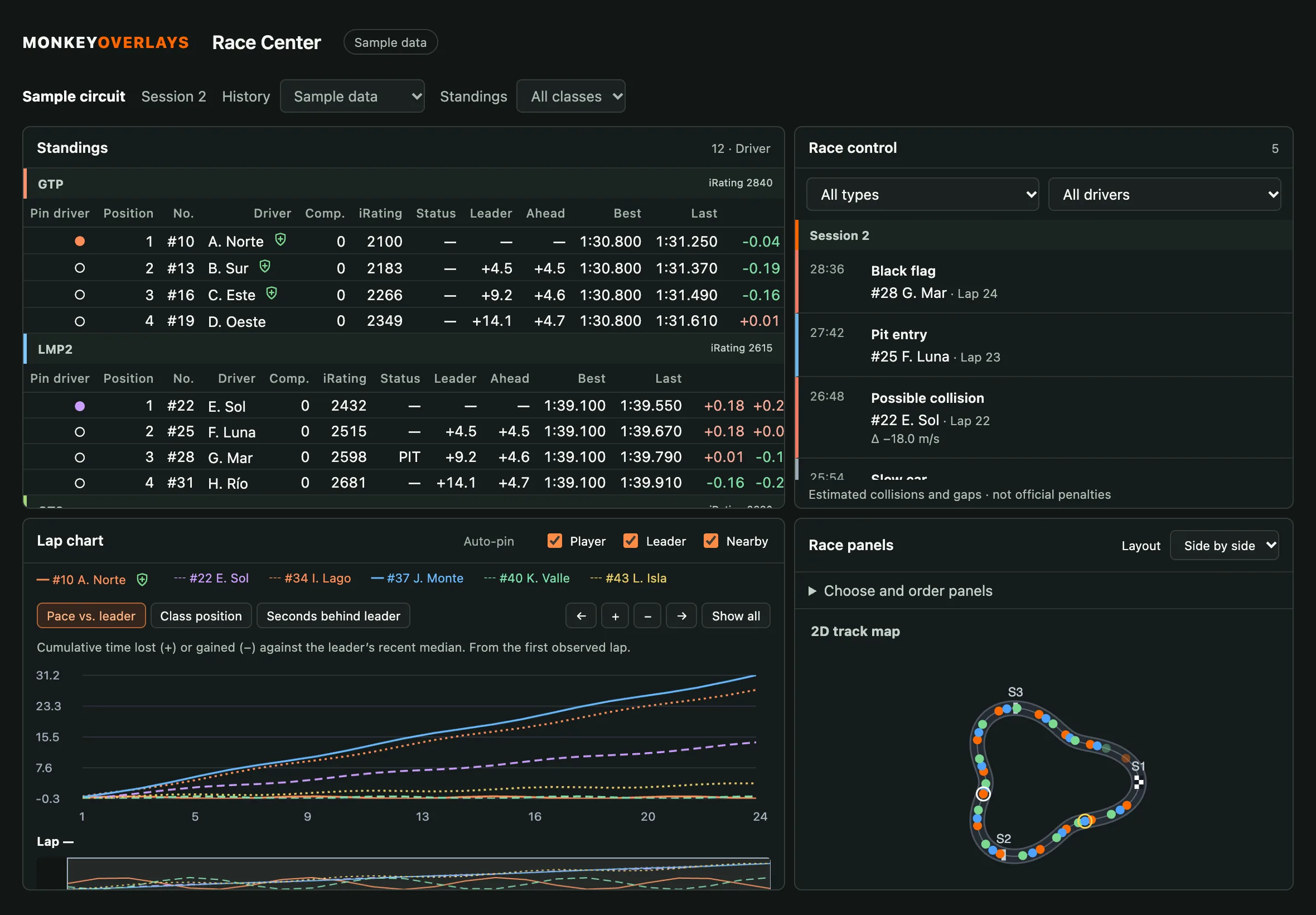Pin driver F. Luna

(x=80, y=432)
